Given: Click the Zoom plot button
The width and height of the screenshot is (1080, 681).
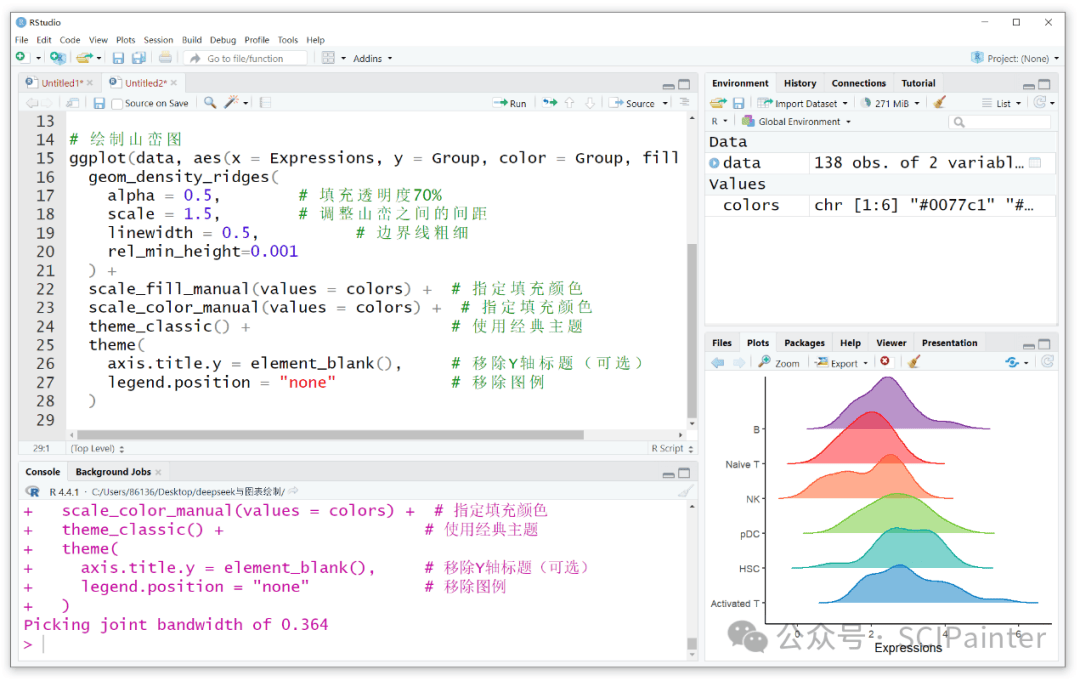Looking at the screenshot, I should [x=779, y=363].
